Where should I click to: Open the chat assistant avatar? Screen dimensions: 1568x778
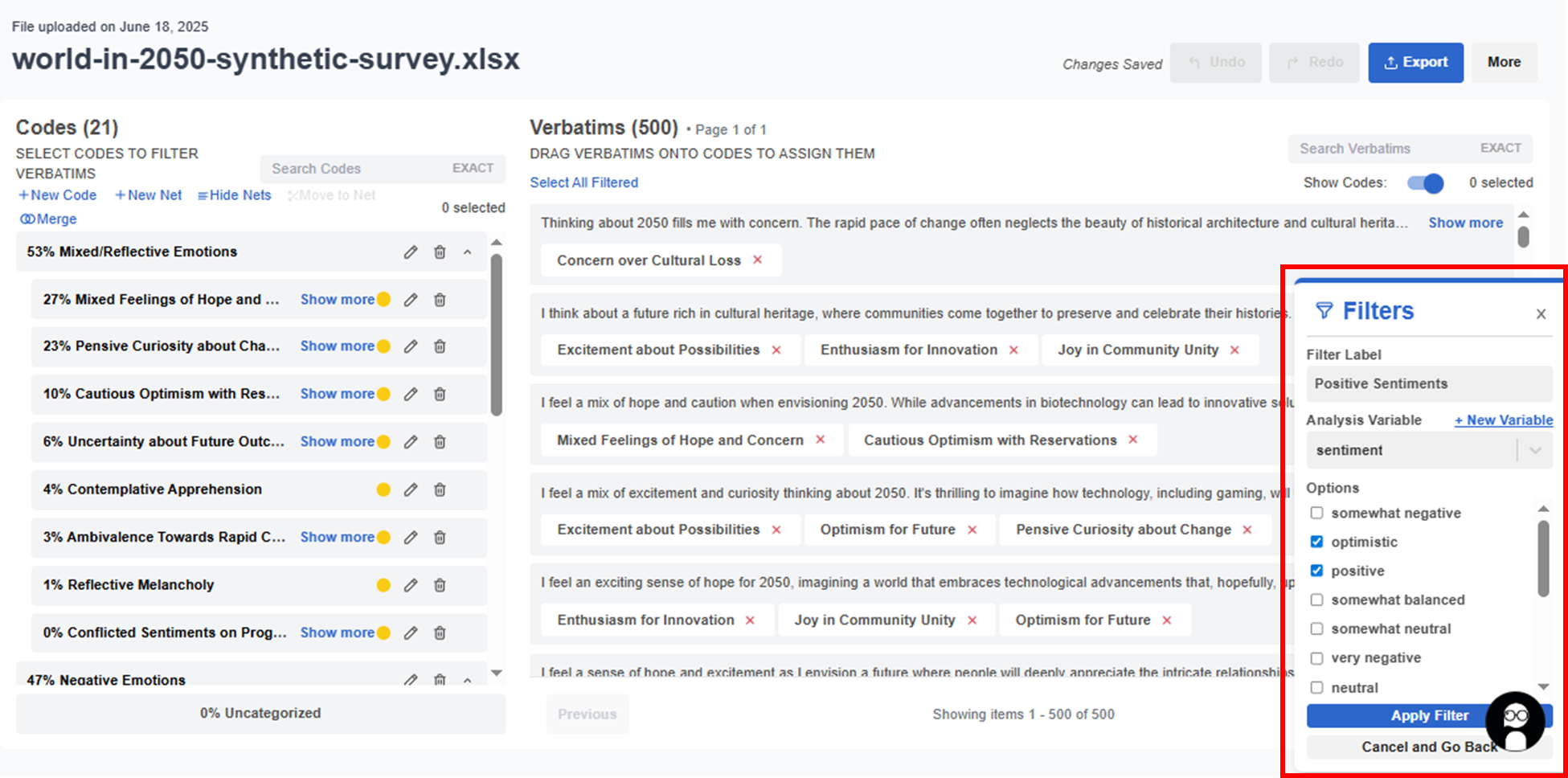pos(1515,721)
